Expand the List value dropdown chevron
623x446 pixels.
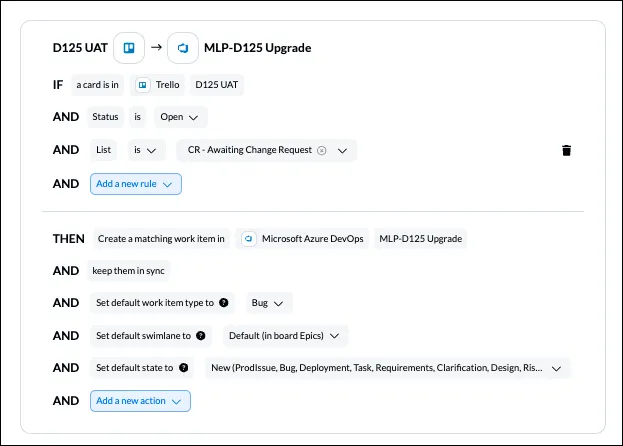coord(342,151)
